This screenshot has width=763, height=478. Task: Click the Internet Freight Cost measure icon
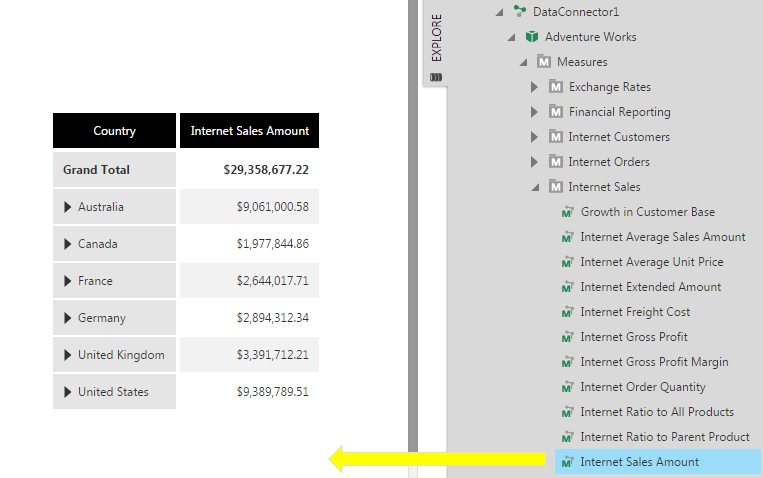click(x=568, y=312)
